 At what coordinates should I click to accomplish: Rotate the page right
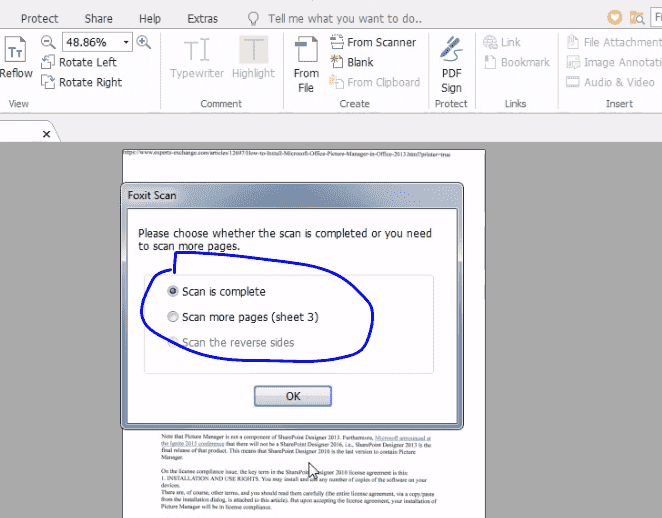coord(81,82)
